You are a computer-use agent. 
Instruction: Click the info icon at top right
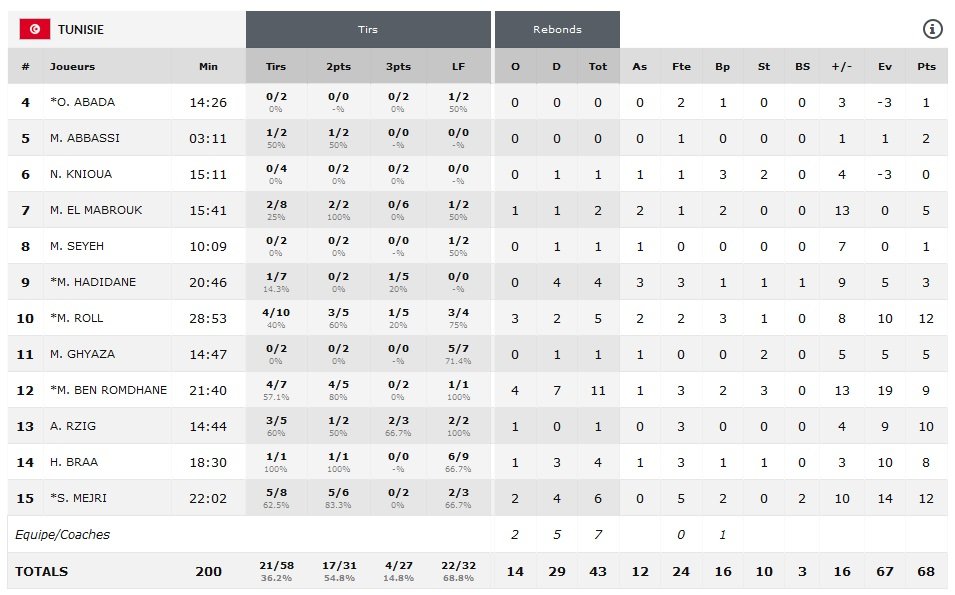click(932, 29)
